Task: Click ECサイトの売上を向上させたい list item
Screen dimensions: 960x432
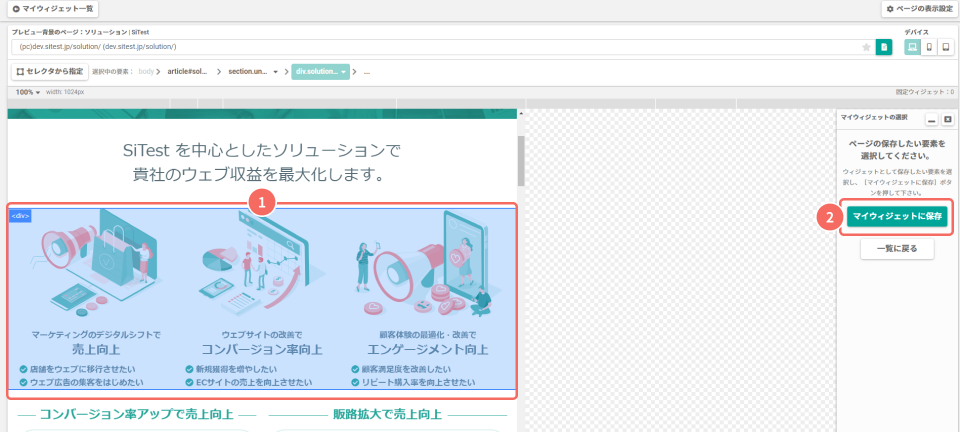Action: click(249, 382)
